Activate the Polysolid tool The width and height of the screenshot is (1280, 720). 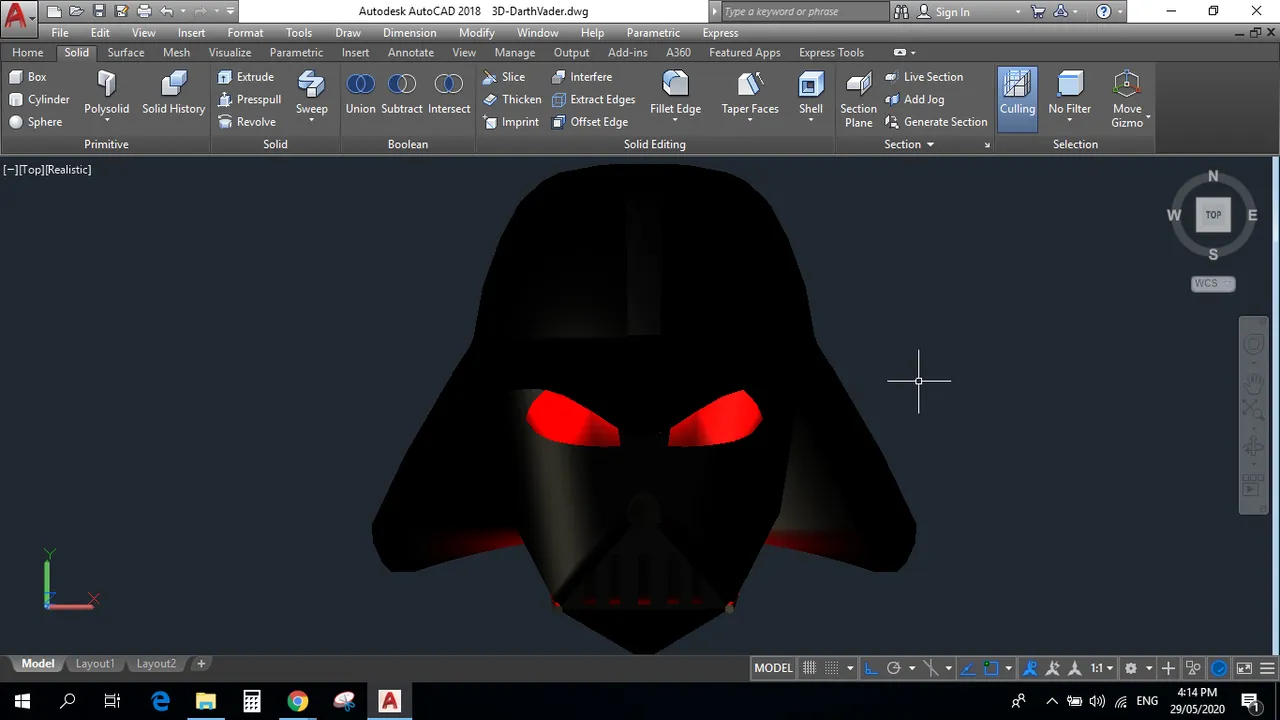107,96
